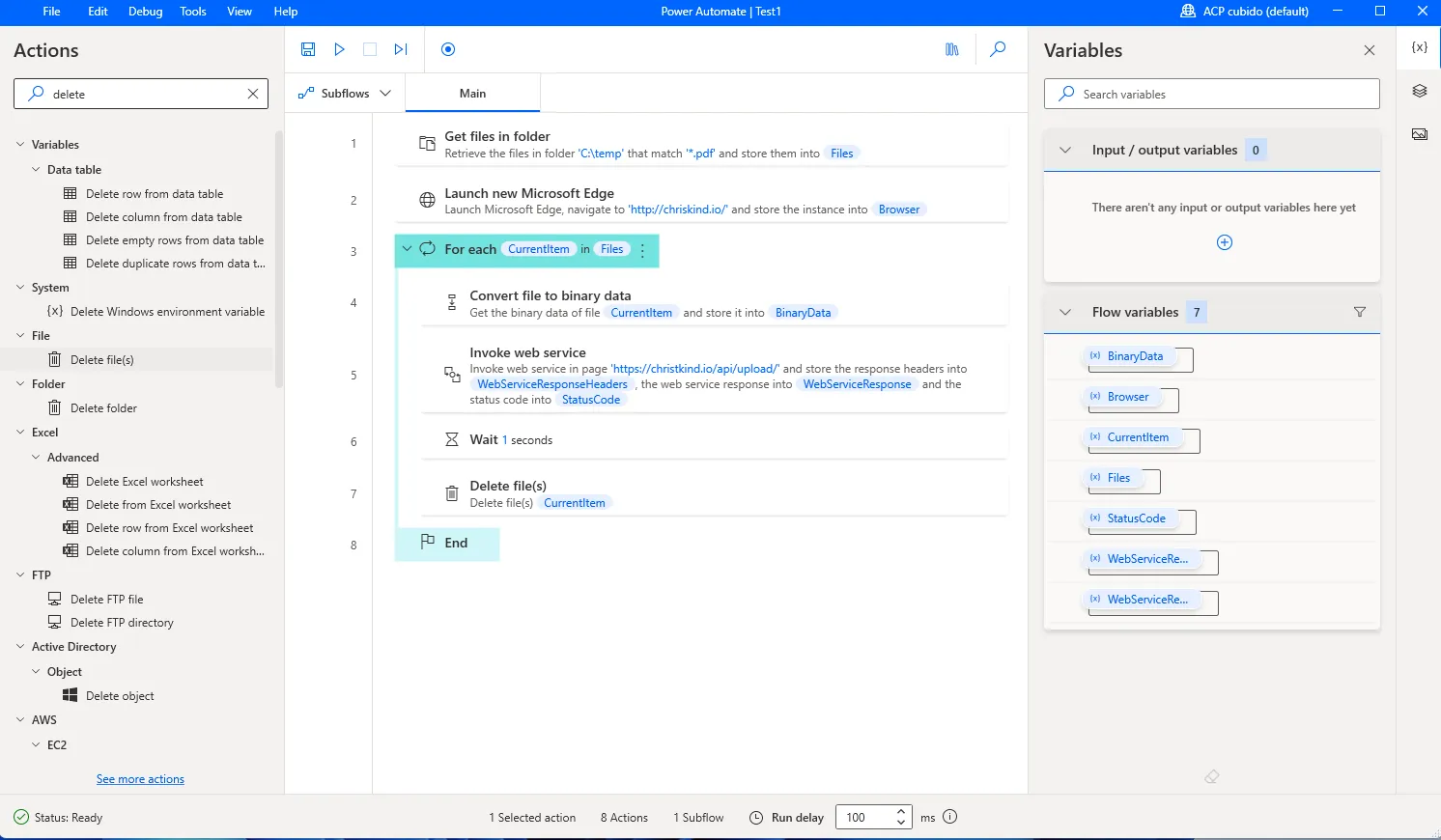Collapse the Excel actions group
Image resolution: width=1441 pixels, height=840 pixels.
pos(21,433)
